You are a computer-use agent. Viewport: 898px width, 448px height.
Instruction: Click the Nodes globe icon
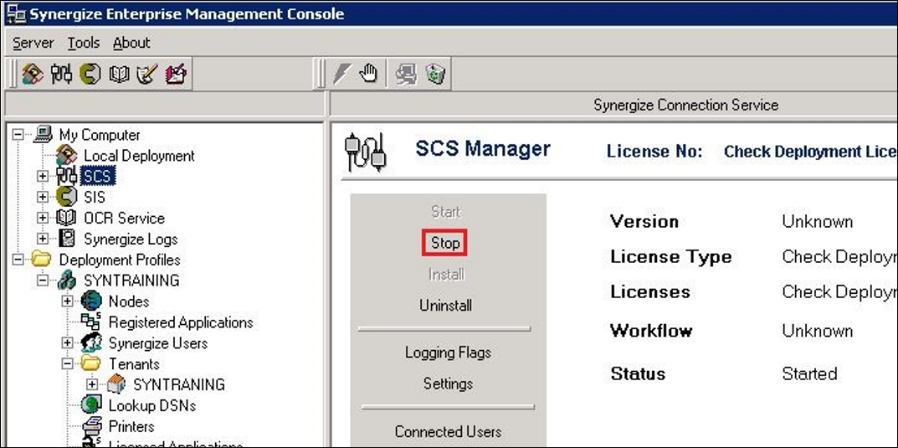click(x=92, y=301)
